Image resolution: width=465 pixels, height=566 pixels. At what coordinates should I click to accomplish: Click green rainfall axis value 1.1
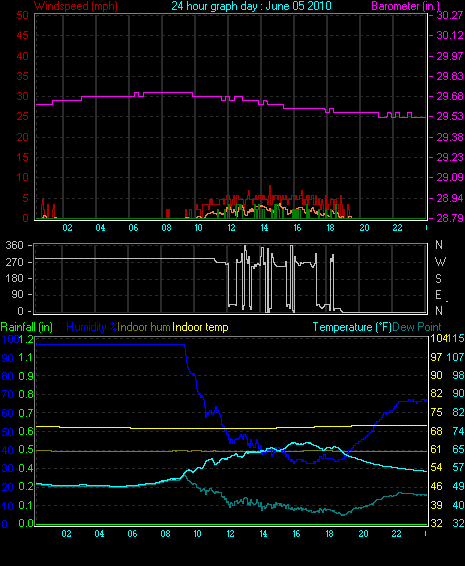tap(26, 357)
